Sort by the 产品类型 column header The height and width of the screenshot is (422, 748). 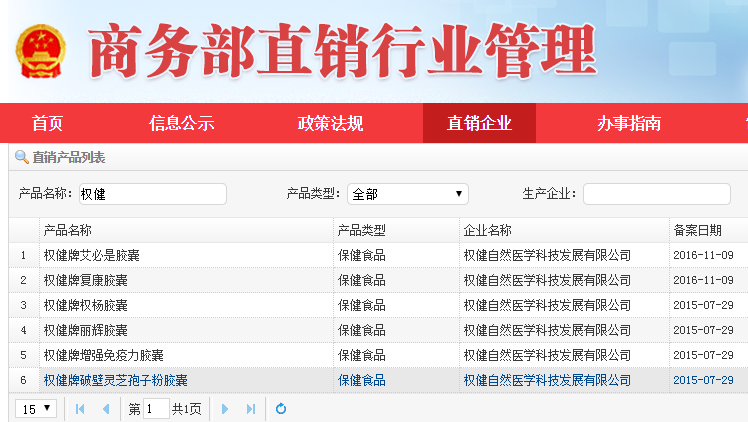tap(396, 230)
